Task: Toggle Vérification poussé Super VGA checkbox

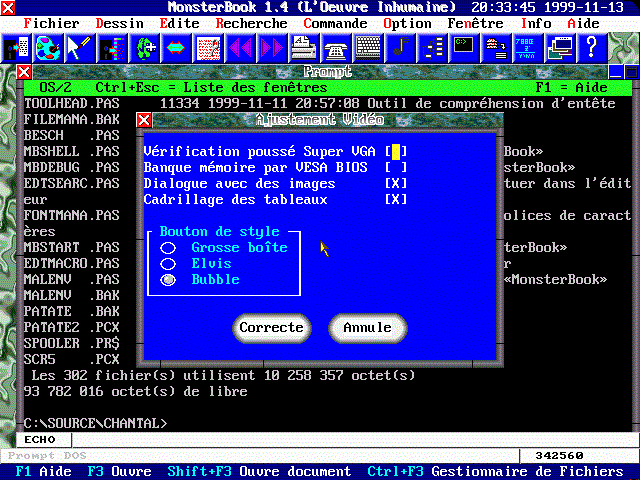Action: (396, 152)
